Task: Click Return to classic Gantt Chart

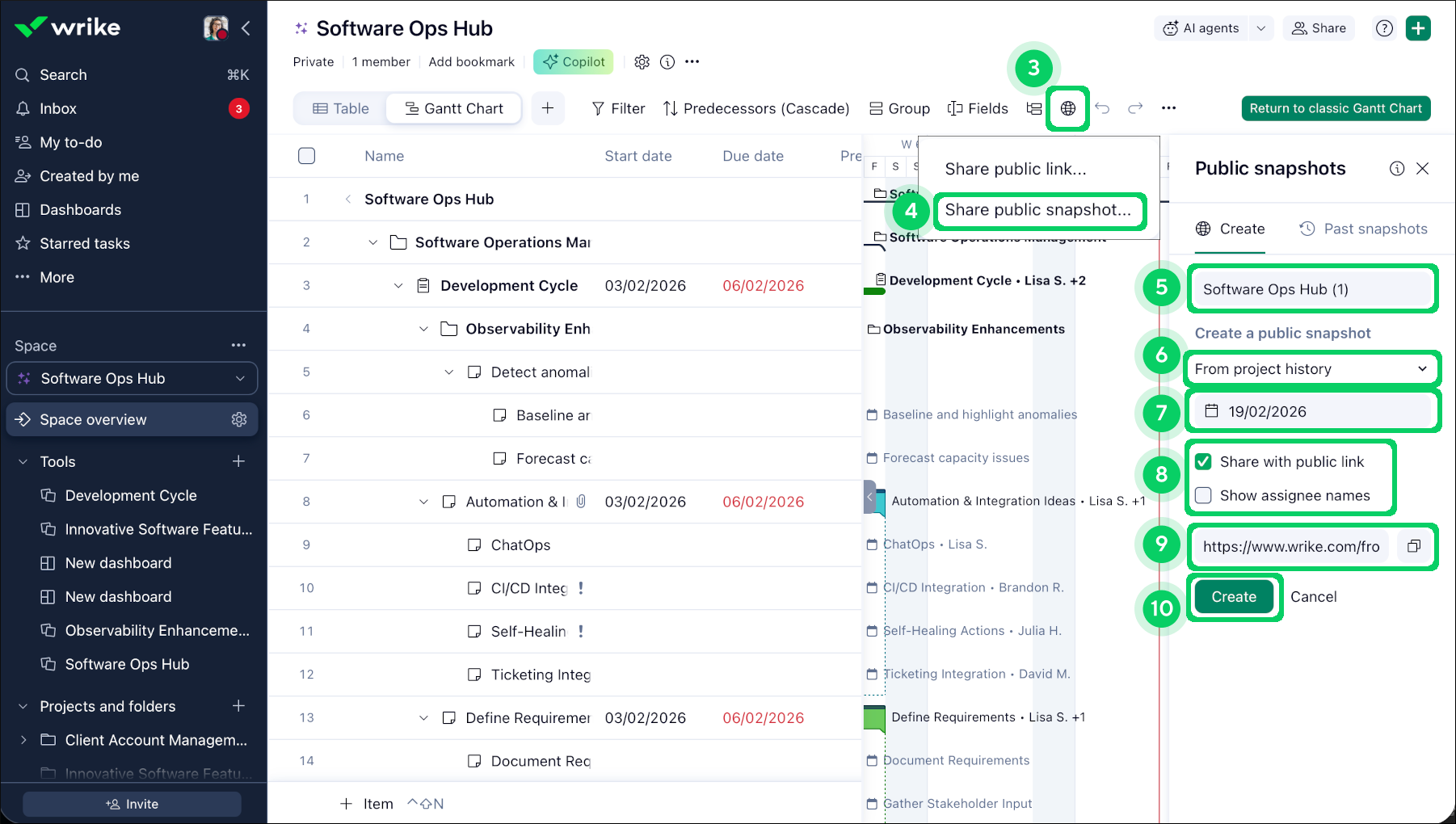Action: (1335, 108)
